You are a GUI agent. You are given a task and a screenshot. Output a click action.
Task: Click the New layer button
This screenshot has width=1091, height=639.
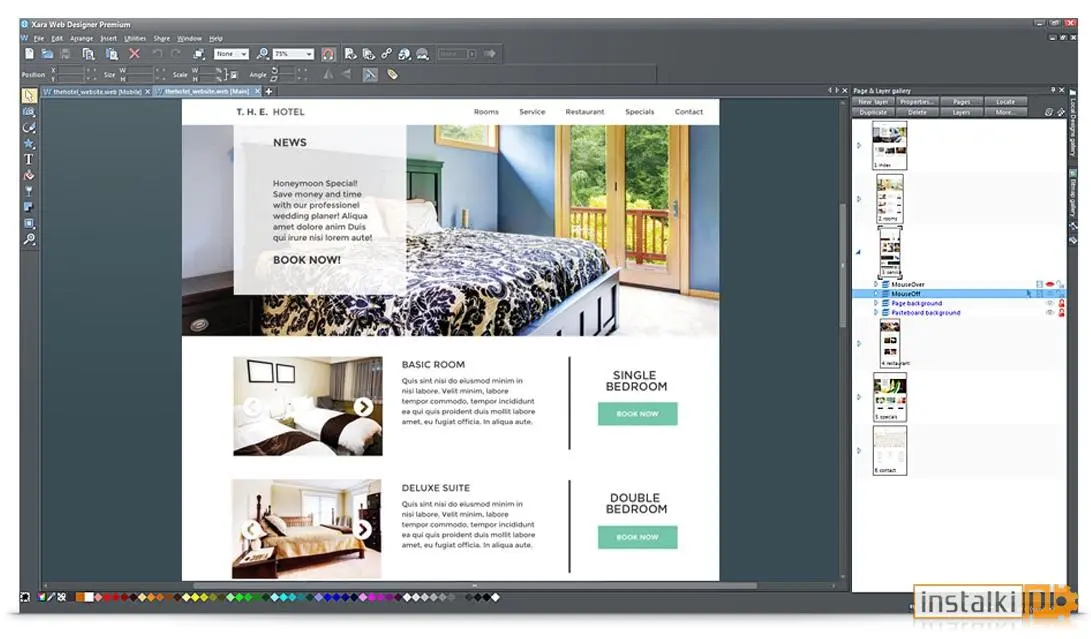pyautogui.click(x=873, y=102)
